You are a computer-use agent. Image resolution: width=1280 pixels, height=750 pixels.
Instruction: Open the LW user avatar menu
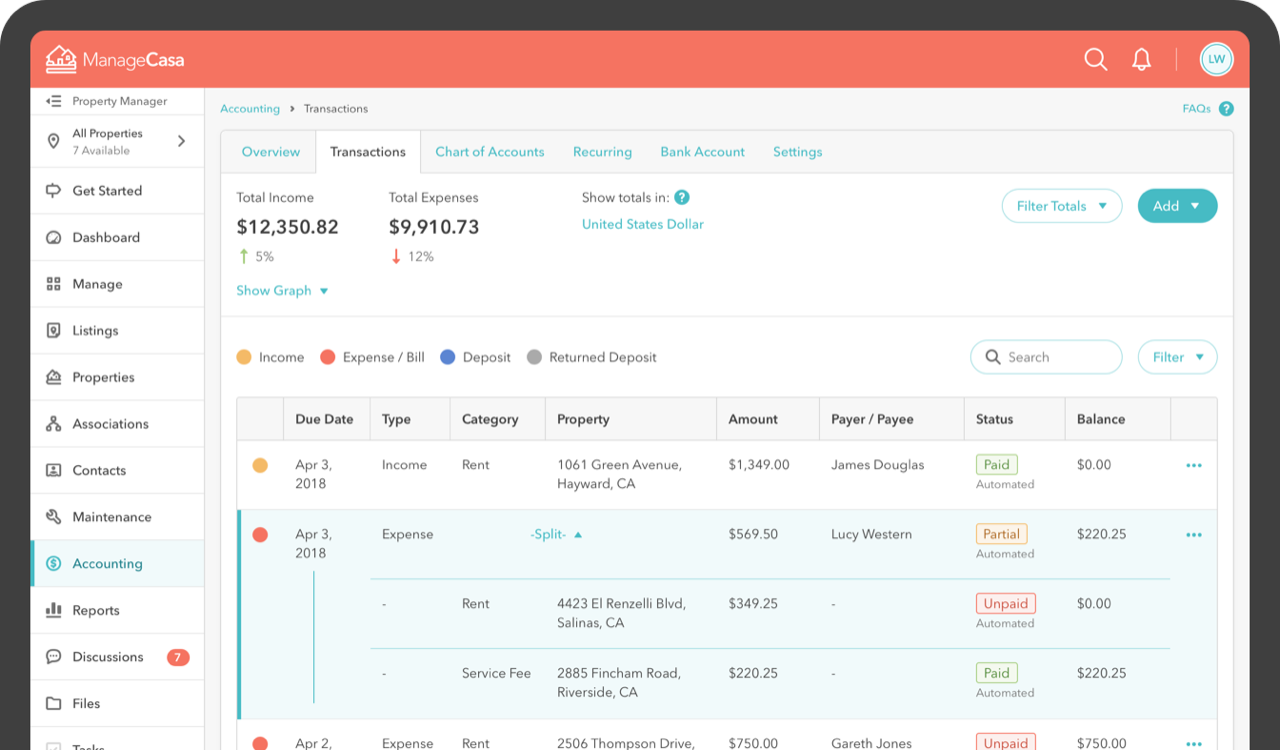pyautogui.click(x=1217, y=59)
